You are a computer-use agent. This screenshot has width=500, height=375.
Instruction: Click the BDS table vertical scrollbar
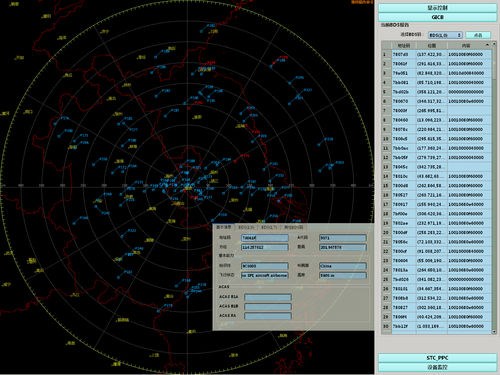coord(494,188)
